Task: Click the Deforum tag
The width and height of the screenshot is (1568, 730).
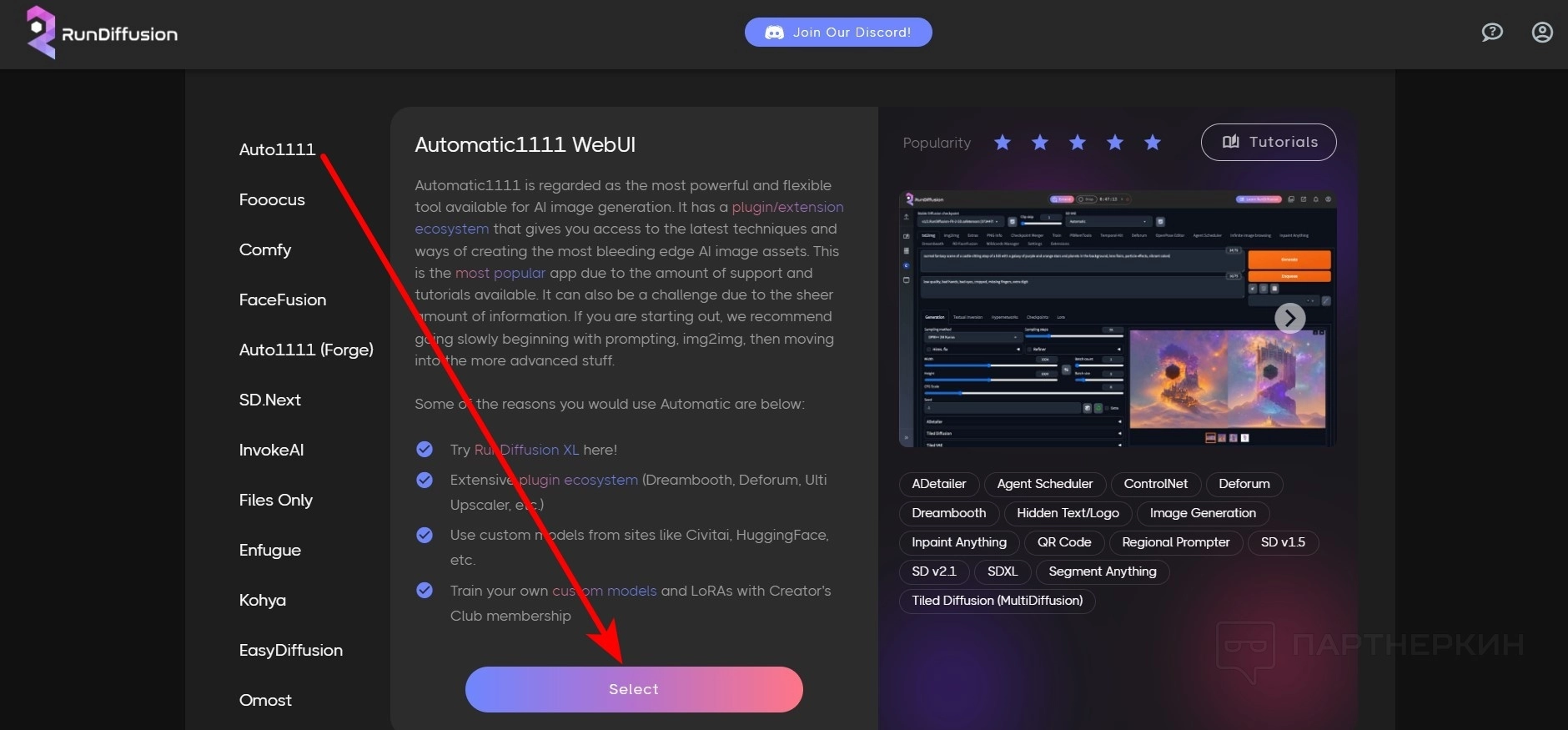Action: [1244, 484]
